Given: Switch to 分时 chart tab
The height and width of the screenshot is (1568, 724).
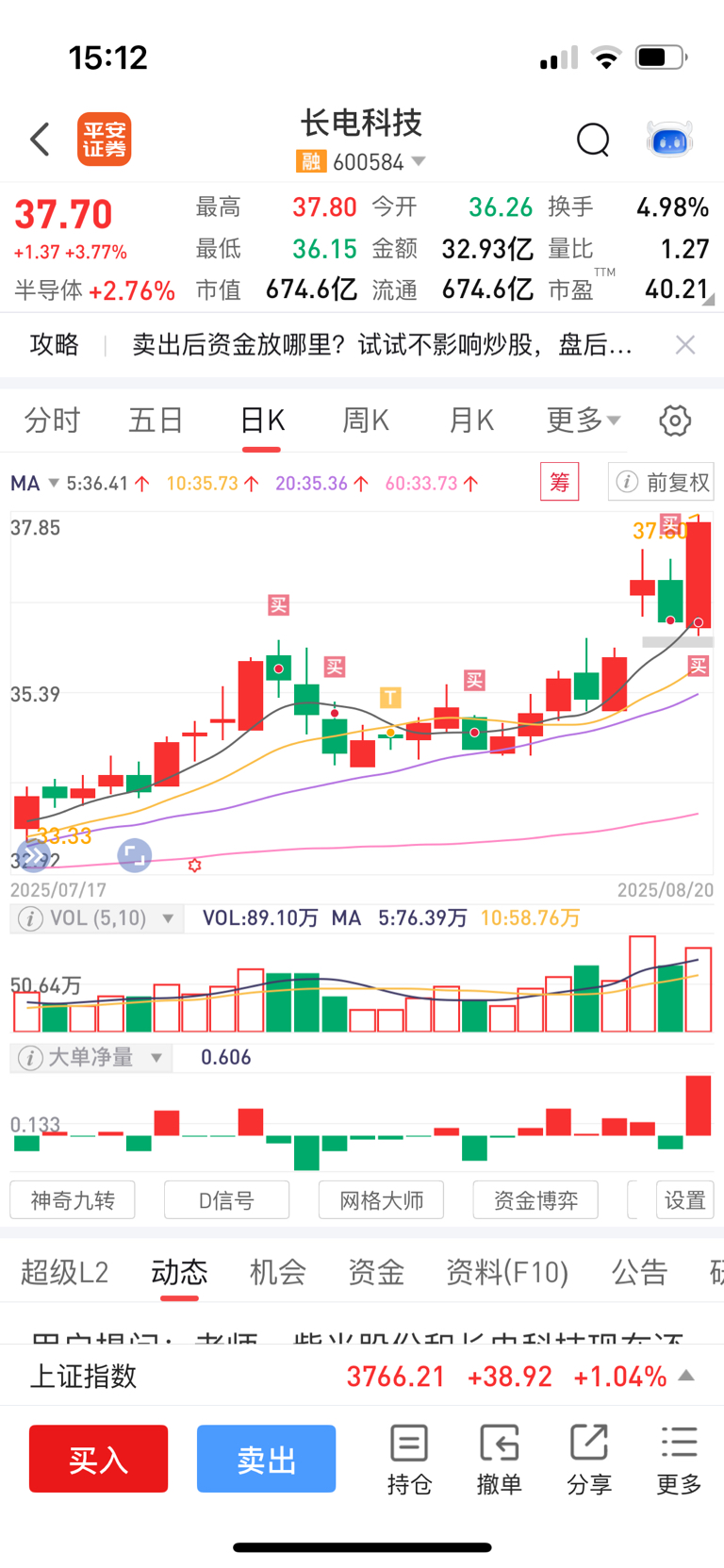Looking at the screenshot, I should 52,421.
